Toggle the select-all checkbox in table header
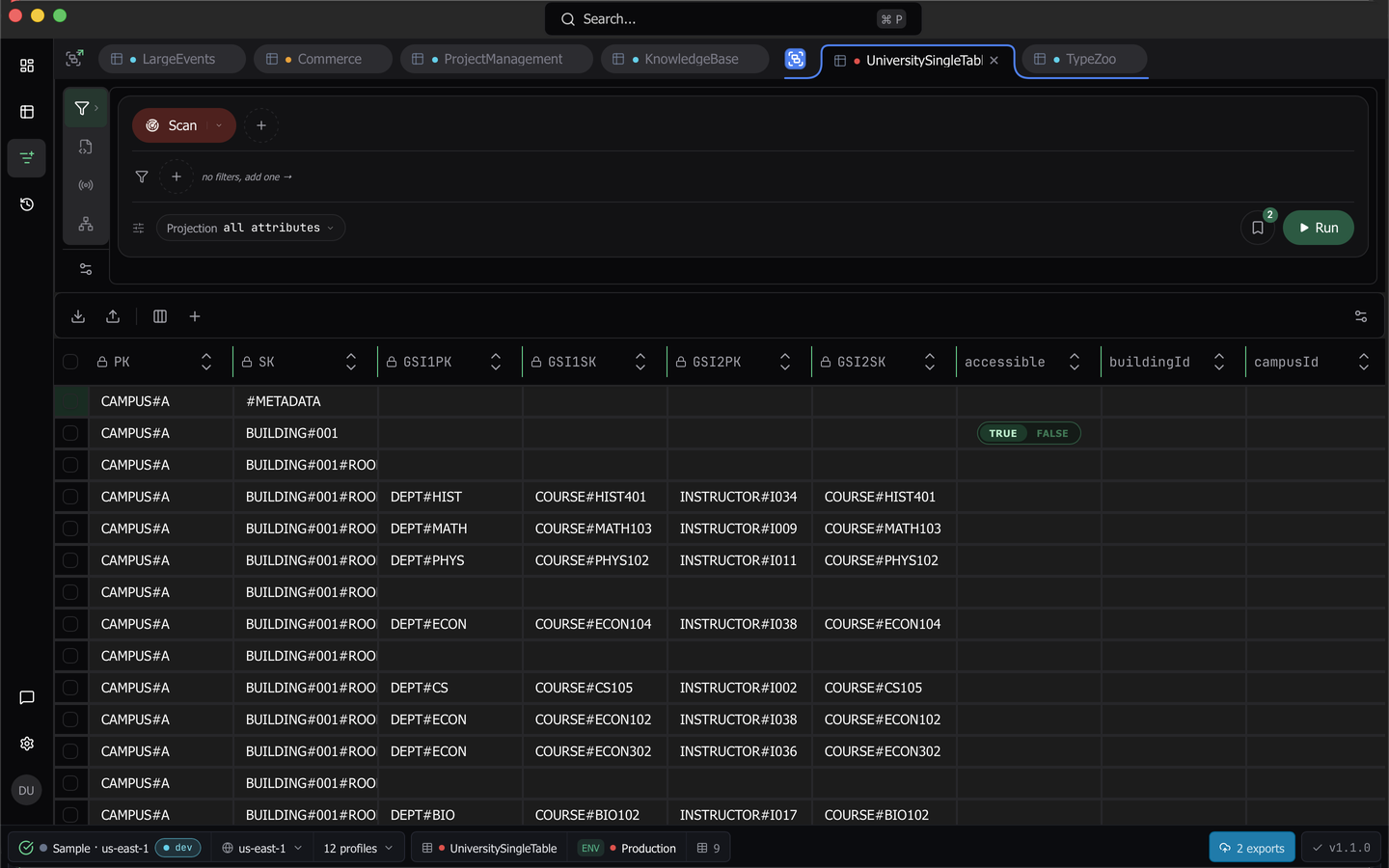Screen dimensions: 1389x868 tap(70, 362)
